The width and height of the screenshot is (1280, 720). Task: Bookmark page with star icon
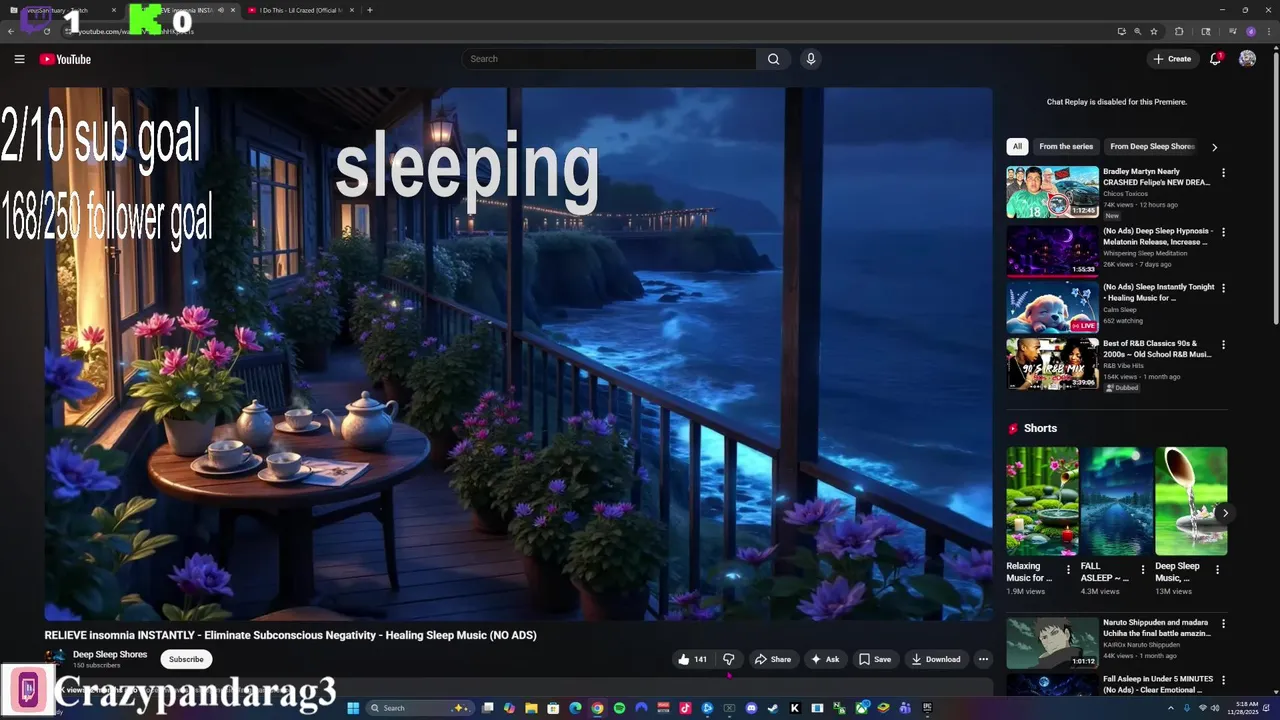tap(1154, 31)
